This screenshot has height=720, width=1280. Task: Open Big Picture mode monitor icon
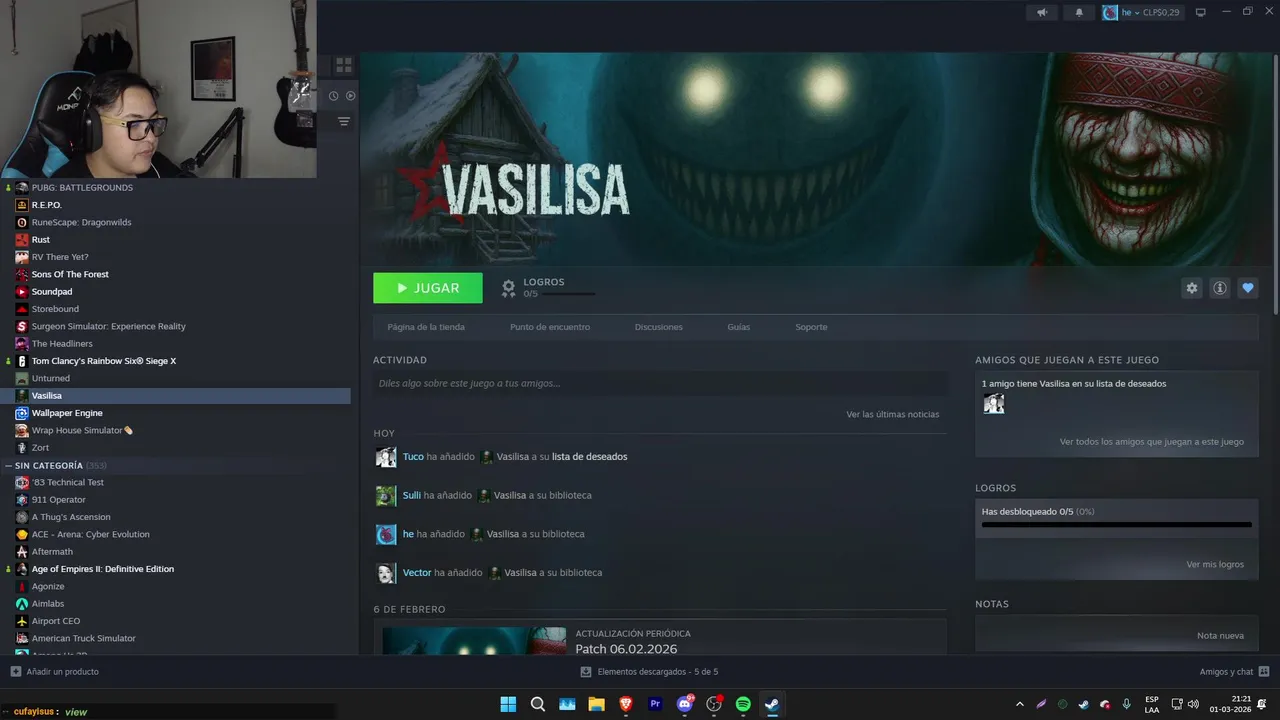[1201, 12]
